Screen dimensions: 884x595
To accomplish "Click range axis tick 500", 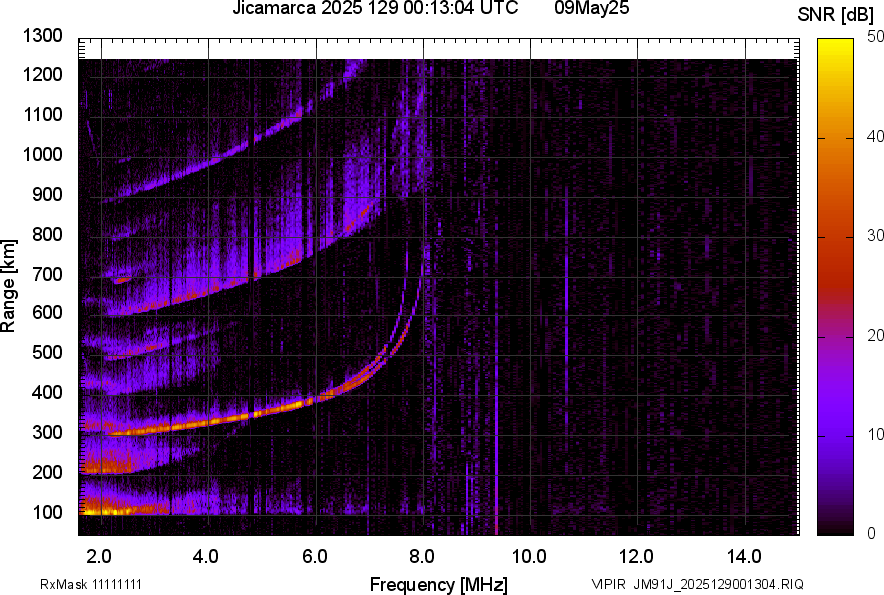I will click(47, 352).
